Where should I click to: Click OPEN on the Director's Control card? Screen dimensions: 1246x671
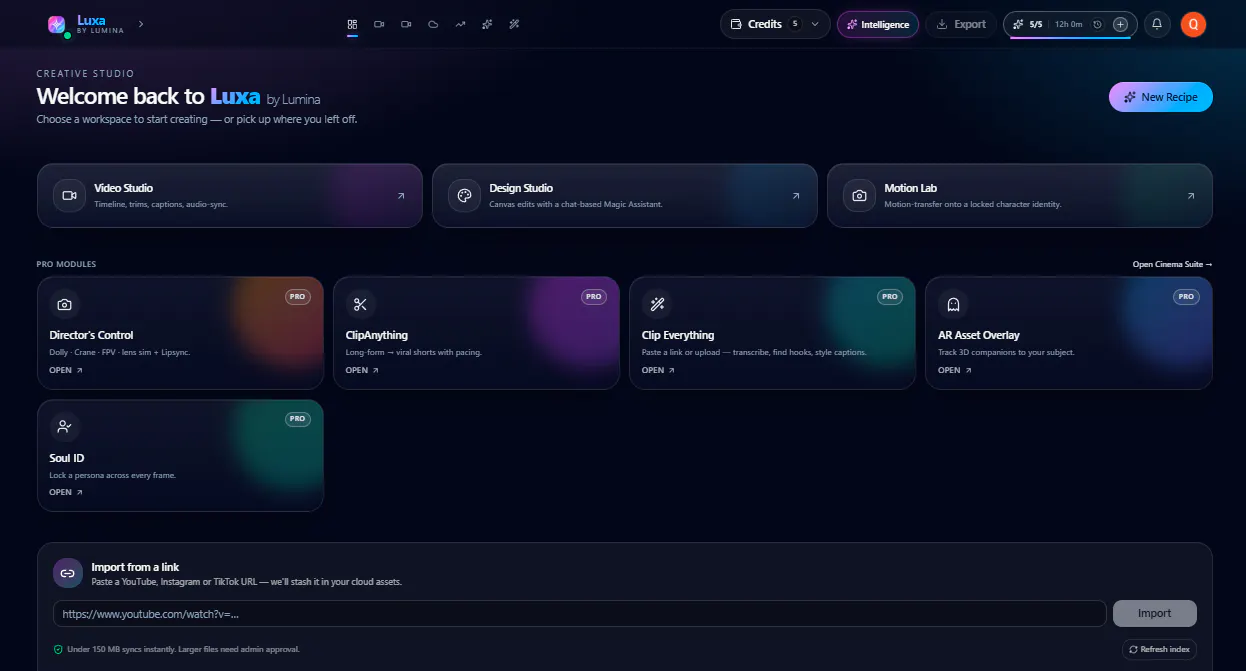[x=66, y=370]
